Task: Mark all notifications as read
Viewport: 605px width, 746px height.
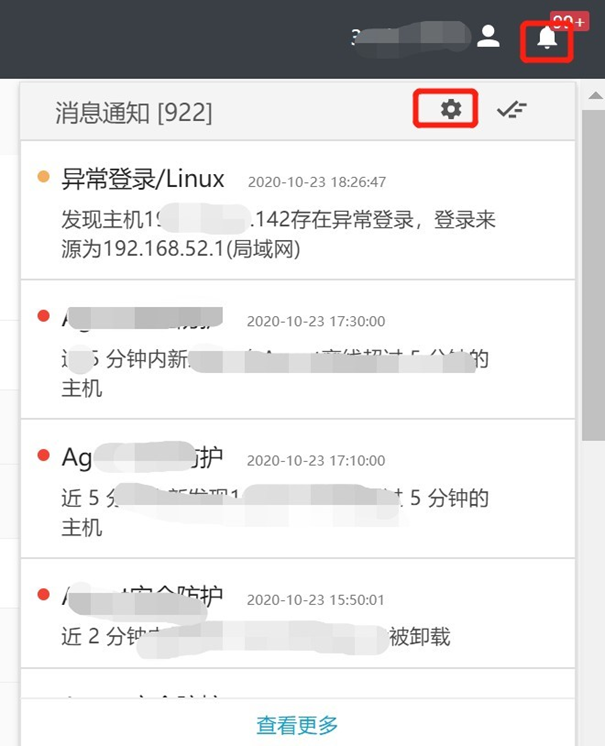Action: tap(511, 110)
